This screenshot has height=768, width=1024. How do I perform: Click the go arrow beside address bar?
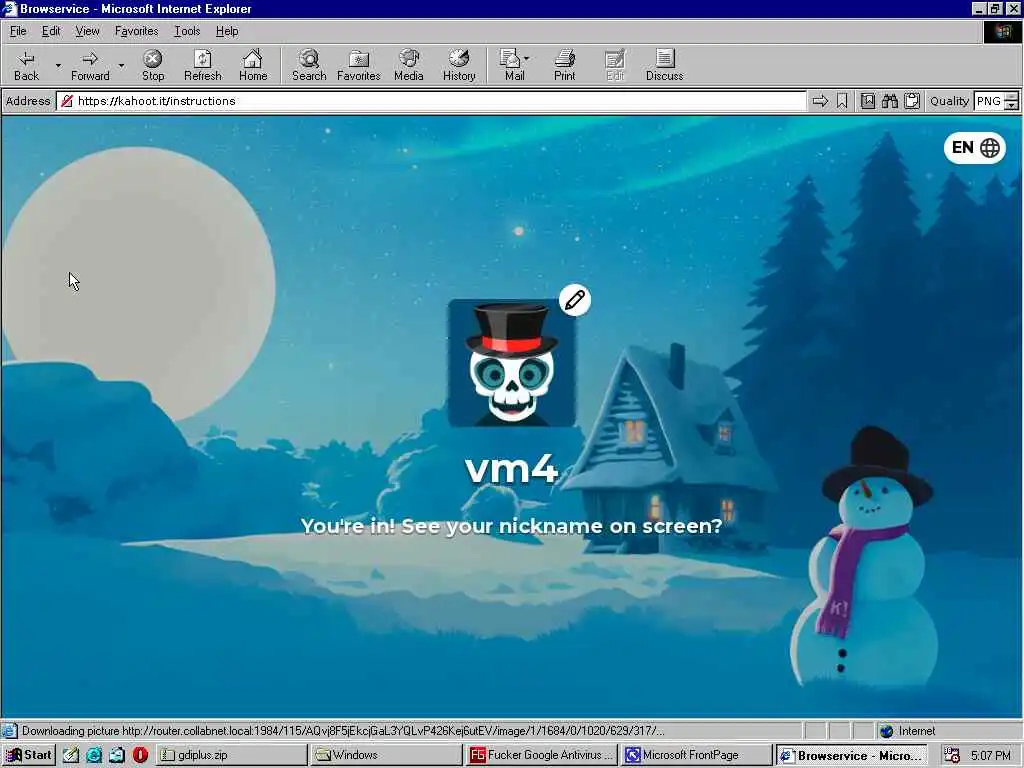(x=820, y=101)
